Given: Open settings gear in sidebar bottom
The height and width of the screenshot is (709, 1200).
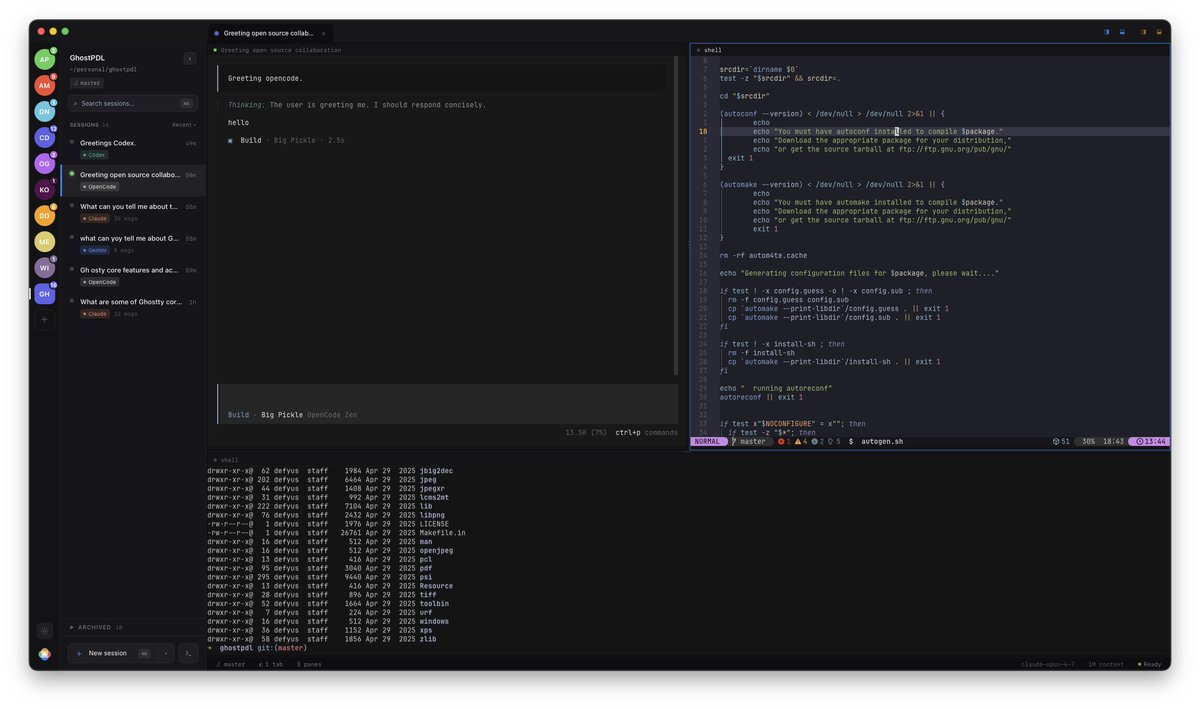Looking at the screenshot, I should click(44, 631).
